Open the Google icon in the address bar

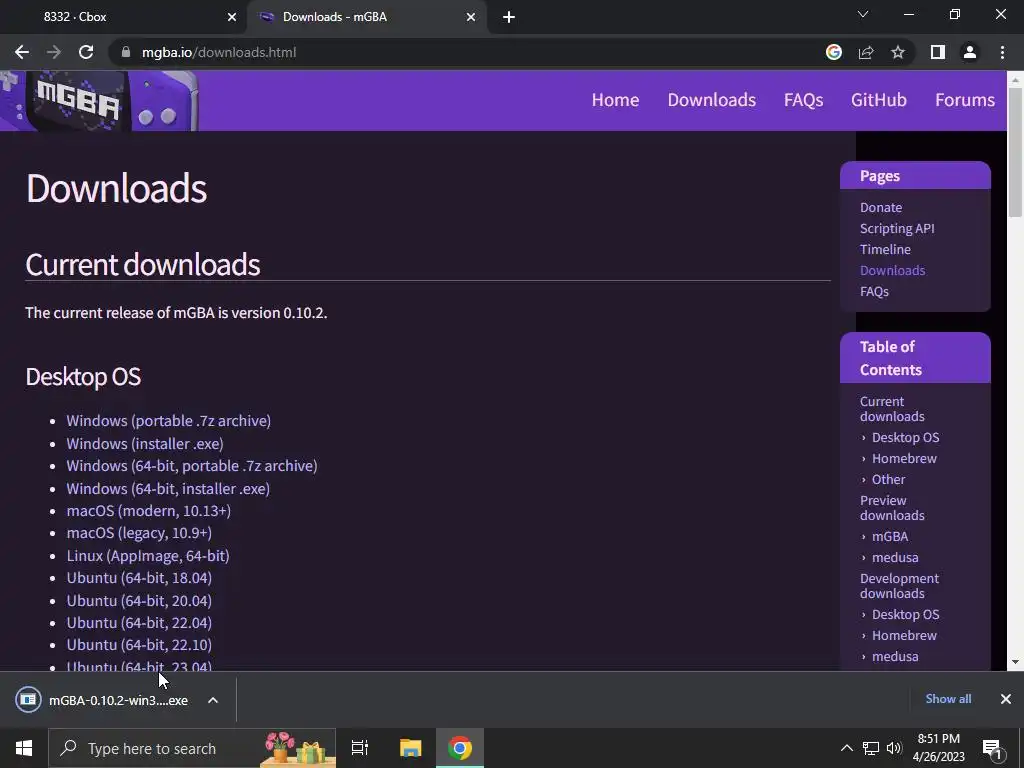(834, 52)
